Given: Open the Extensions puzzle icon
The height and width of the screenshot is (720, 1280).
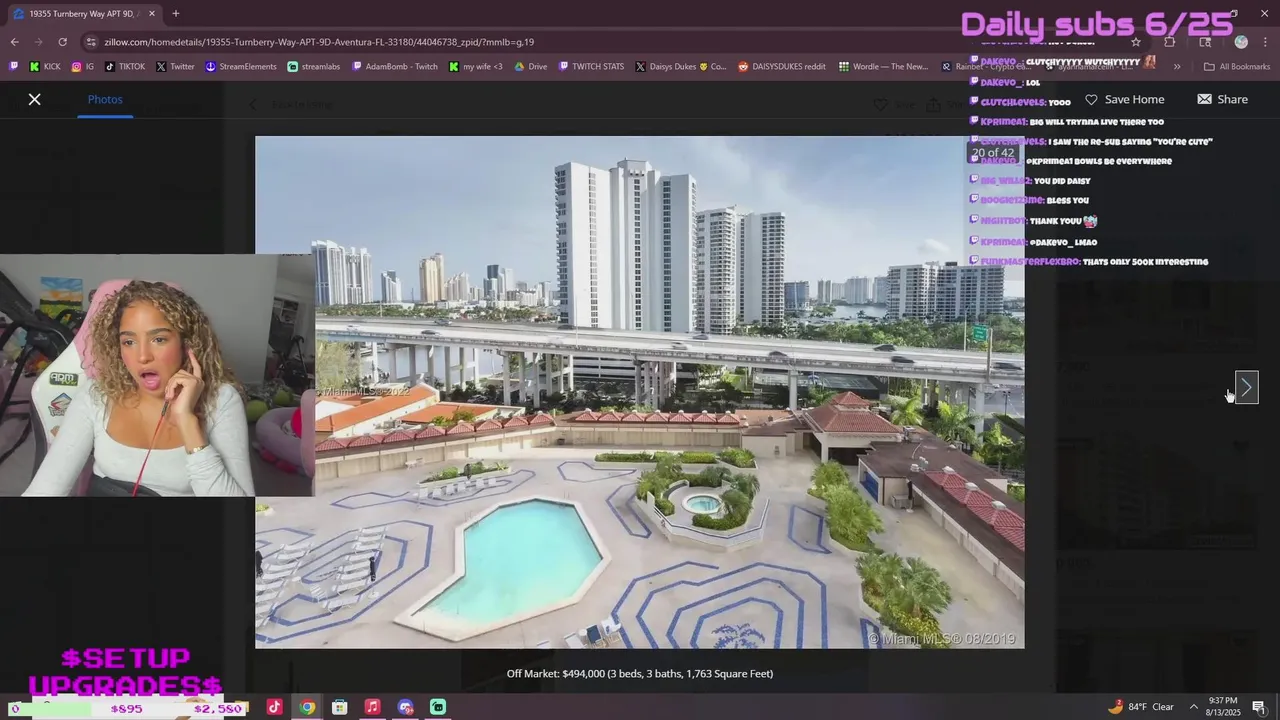Looking at the screenshot, I should (x=1169, y=42).
